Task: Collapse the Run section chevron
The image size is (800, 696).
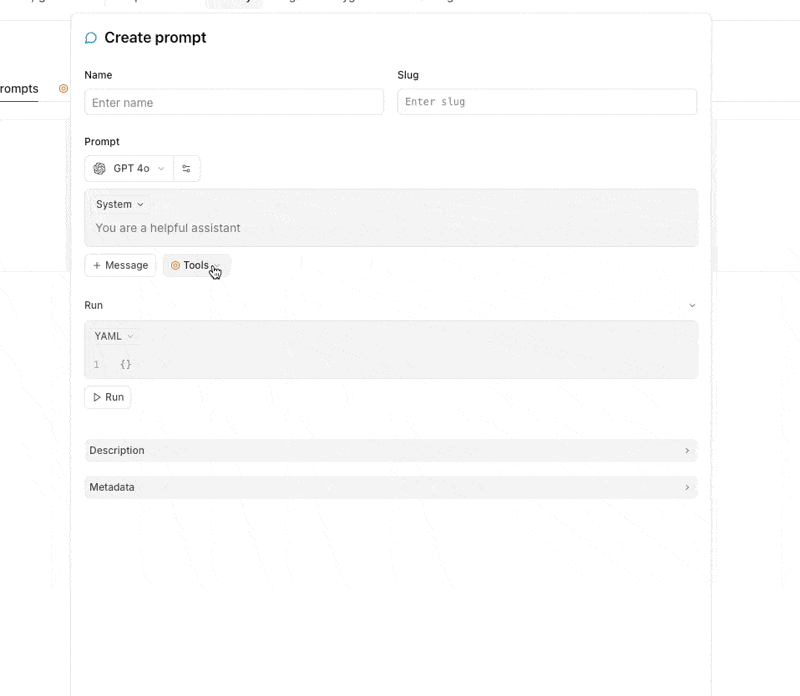Action: (692, 305)
